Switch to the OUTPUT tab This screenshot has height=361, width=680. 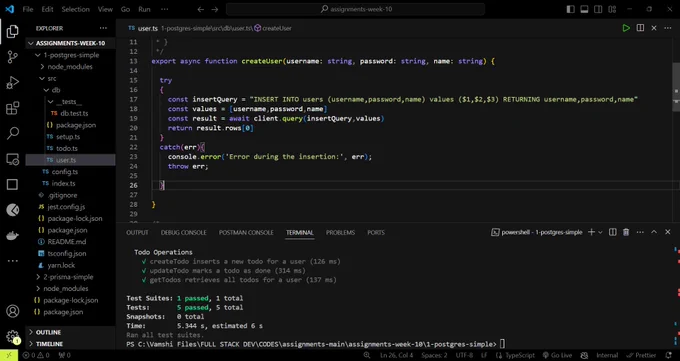[x=137, y=233]
